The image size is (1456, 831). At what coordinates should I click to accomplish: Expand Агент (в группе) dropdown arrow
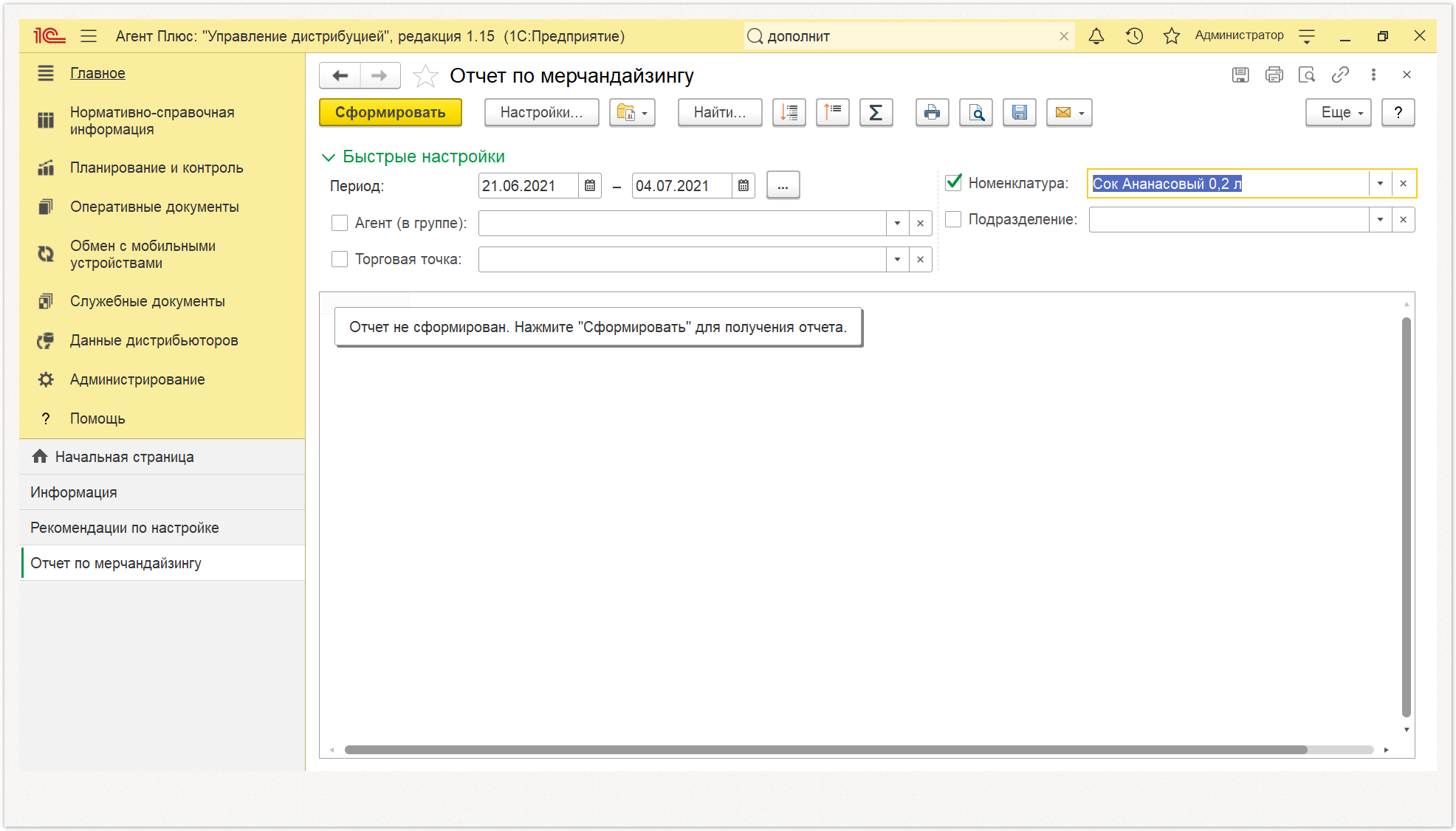[x=897, y=223]
